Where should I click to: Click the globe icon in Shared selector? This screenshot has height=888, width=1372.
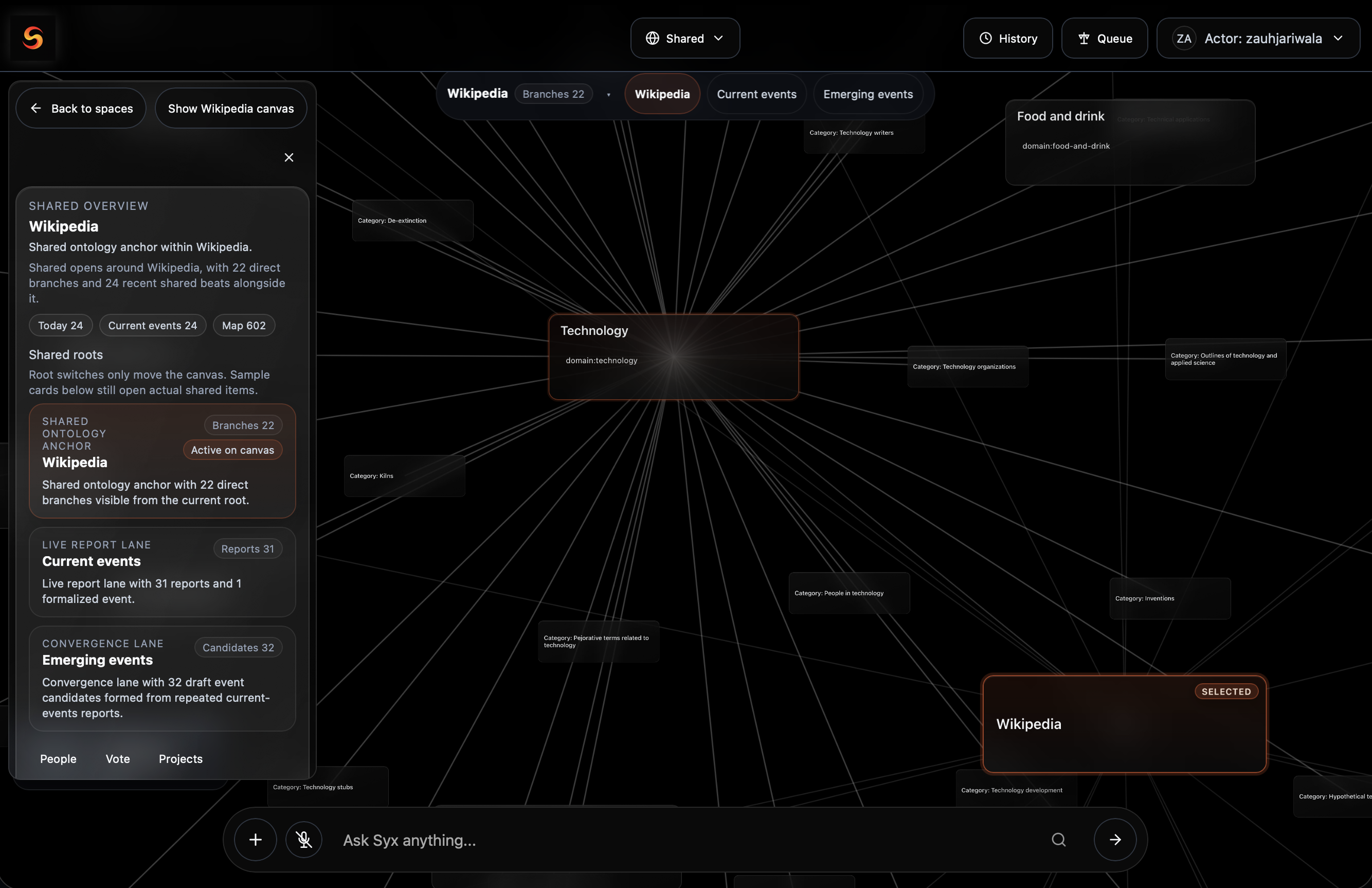point(652,38)
